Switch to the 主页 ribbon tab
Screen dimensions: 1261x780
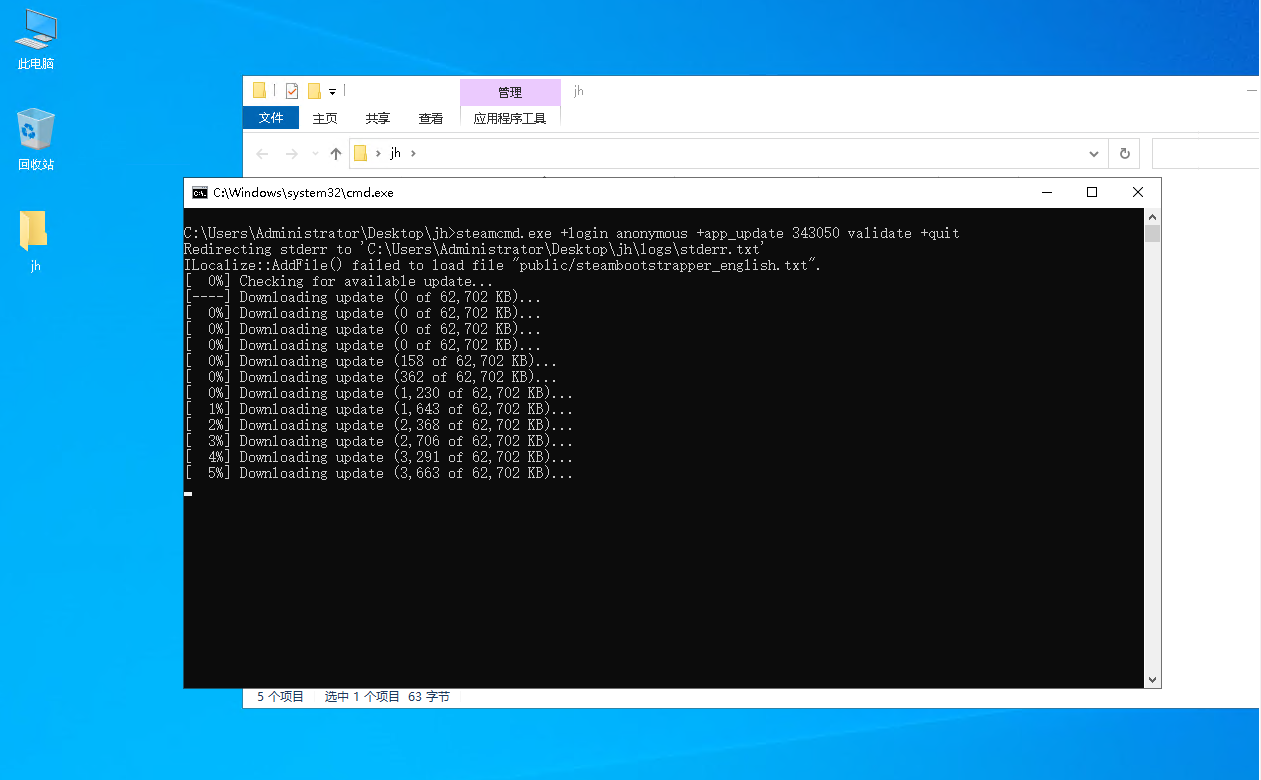click(x=325, y=118)
